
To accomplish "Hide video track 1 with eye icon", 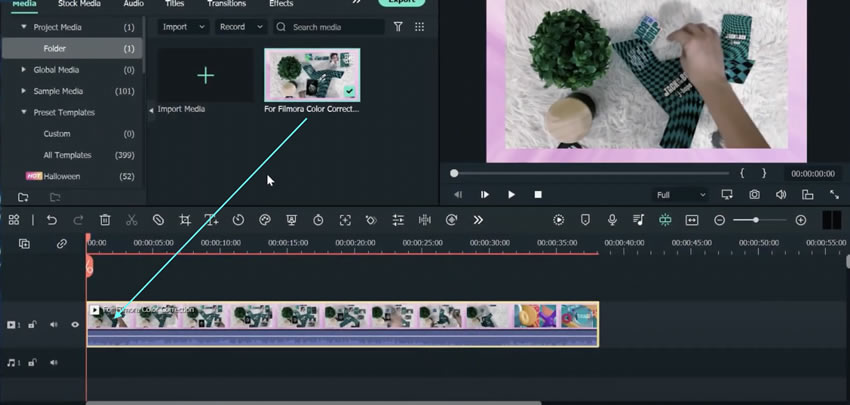I will pos(75,325).
